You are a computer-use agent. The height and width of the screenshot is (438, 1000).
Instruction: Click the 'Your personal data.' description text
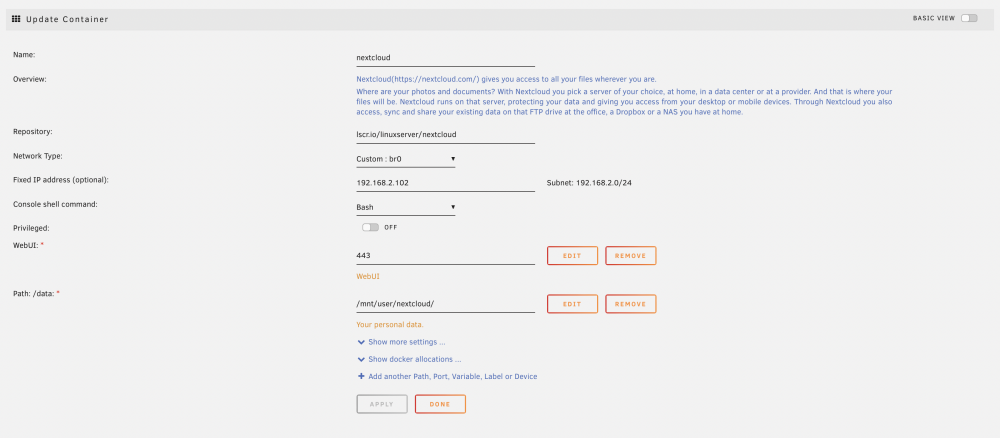point(390,325)
